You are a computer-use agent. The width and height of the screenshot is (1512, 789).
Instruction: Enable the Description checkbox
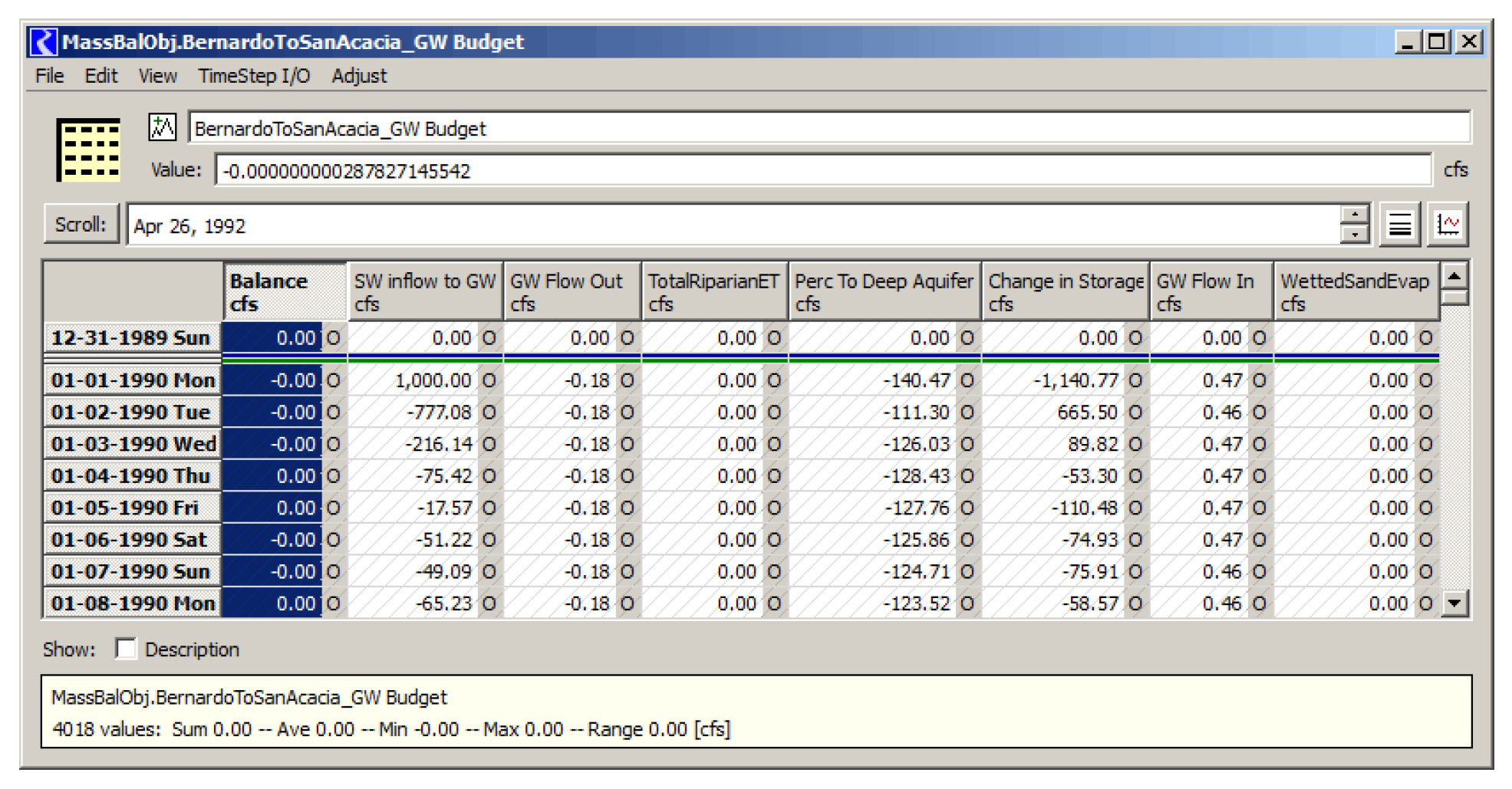pos(126,649)
